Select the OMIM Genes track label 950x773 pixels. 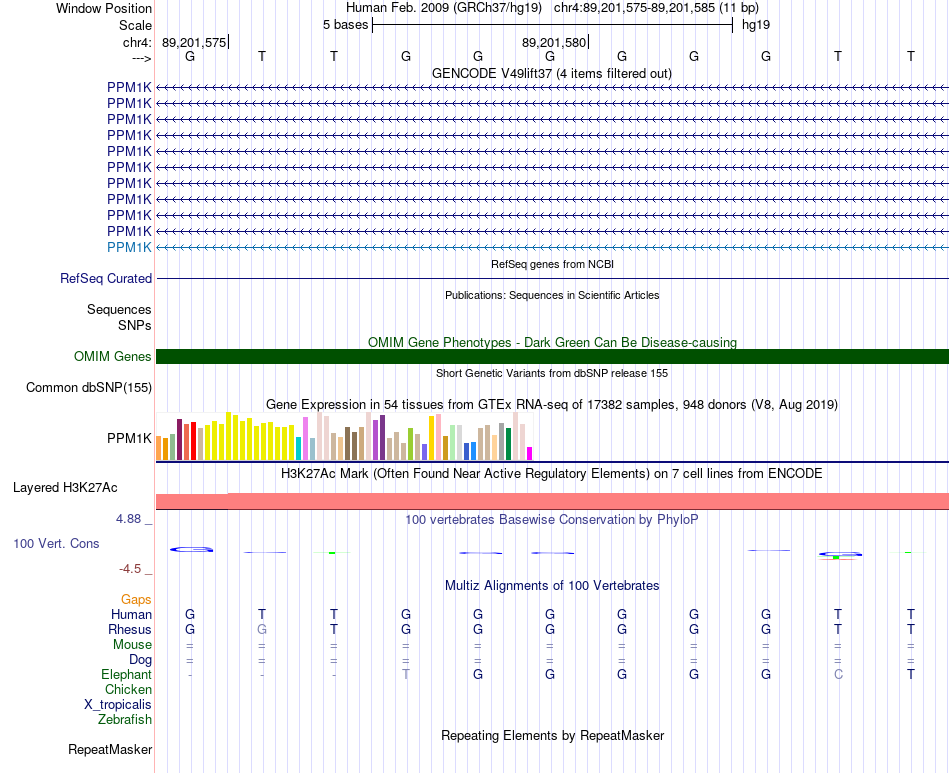(x=113, y=356)
